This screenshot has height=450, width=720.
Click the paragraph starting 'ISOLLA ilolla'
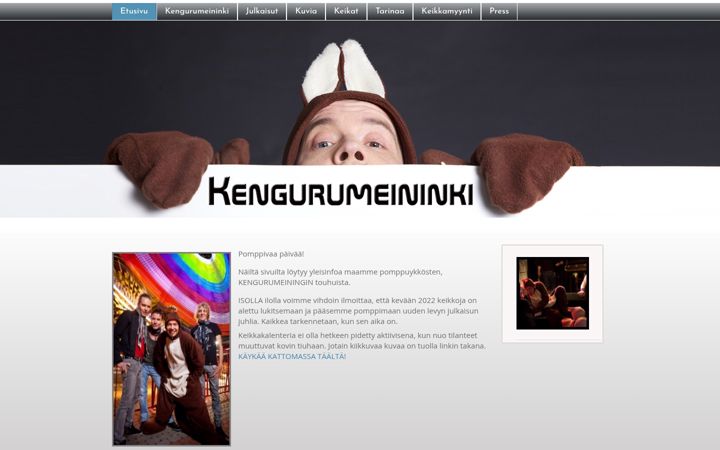358,311
